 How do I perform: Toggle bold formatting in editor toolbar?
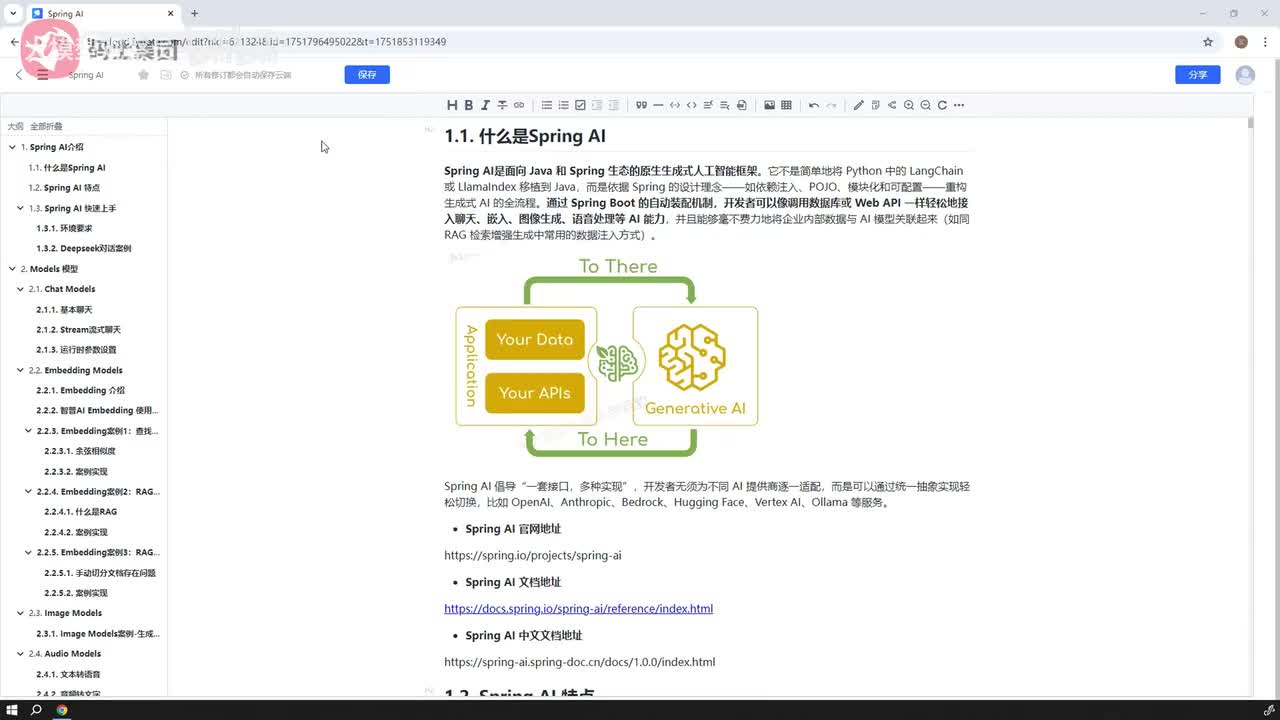[x=468, y=105]
